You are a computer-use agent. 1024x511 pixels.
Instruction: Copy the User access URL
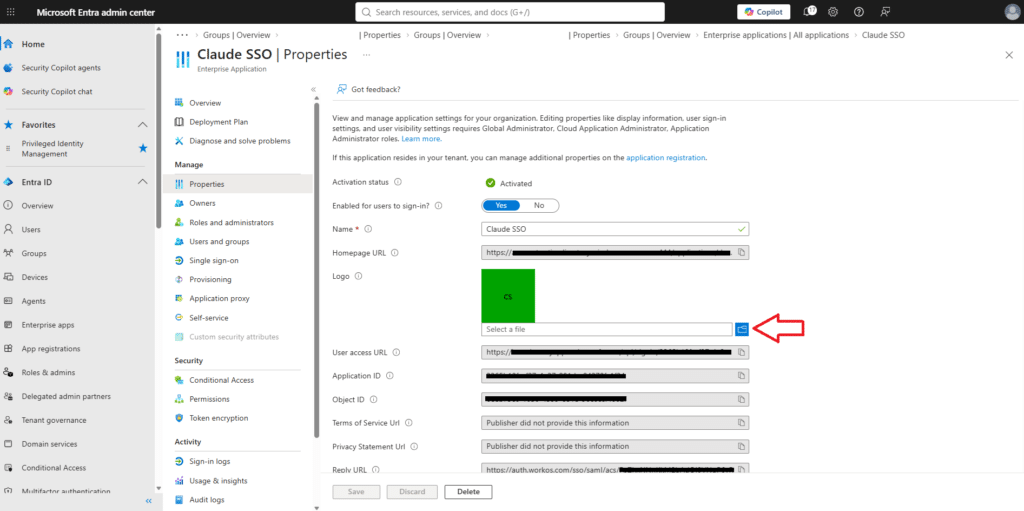tap(741, 352)
